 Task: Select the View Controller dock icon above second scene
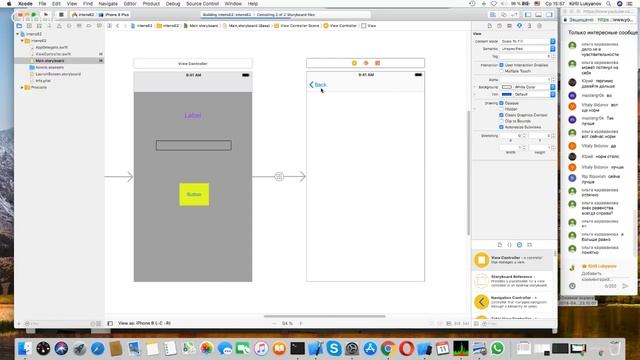[x=354, y=63]
